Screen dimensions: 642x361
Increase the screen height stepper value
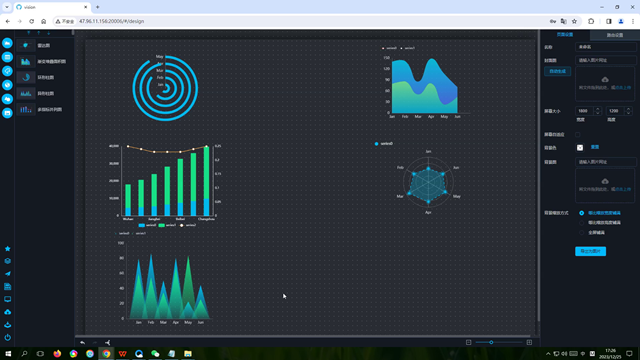tap(628, 109)
